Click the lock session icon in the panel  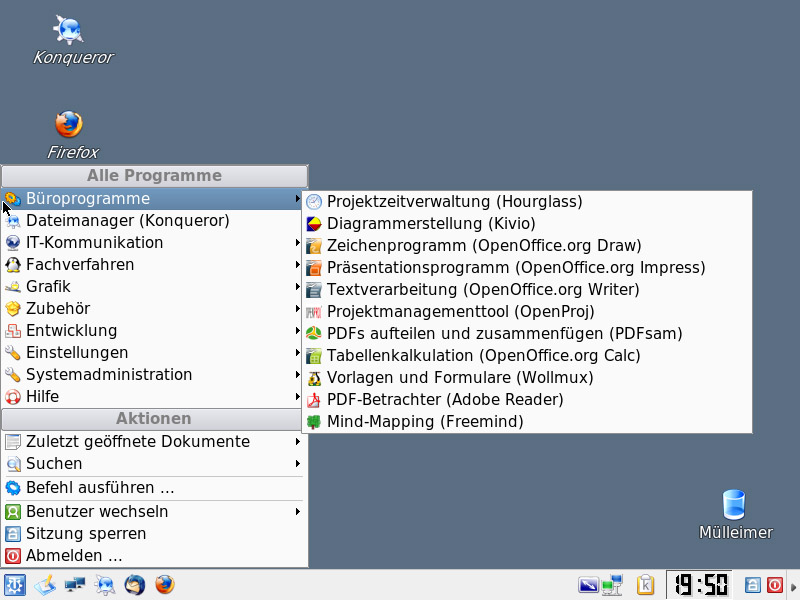point(753,585)
